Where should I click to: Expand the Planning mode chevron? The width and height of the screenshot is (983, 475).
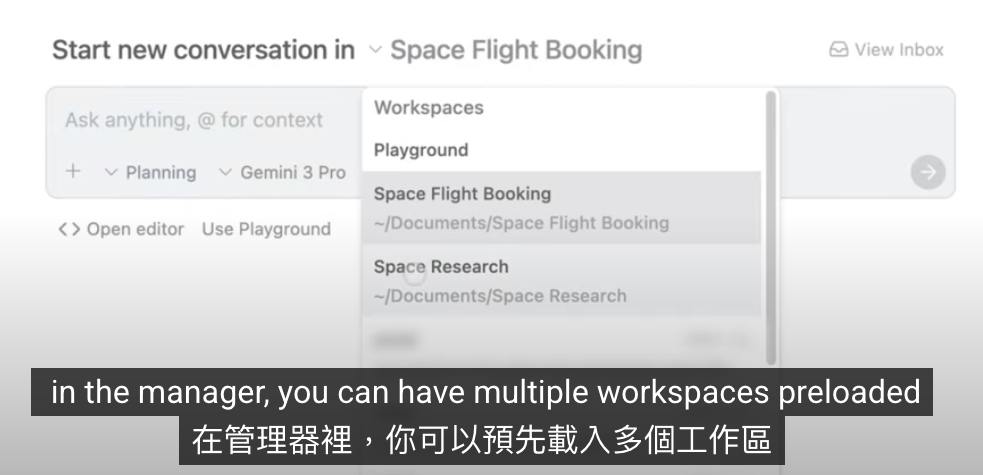click(x=111, y=173)
